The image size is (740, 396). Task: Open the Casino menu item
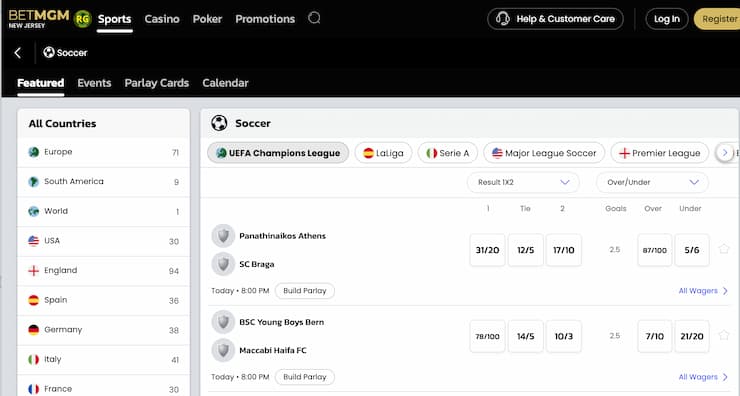coord(162,19)
